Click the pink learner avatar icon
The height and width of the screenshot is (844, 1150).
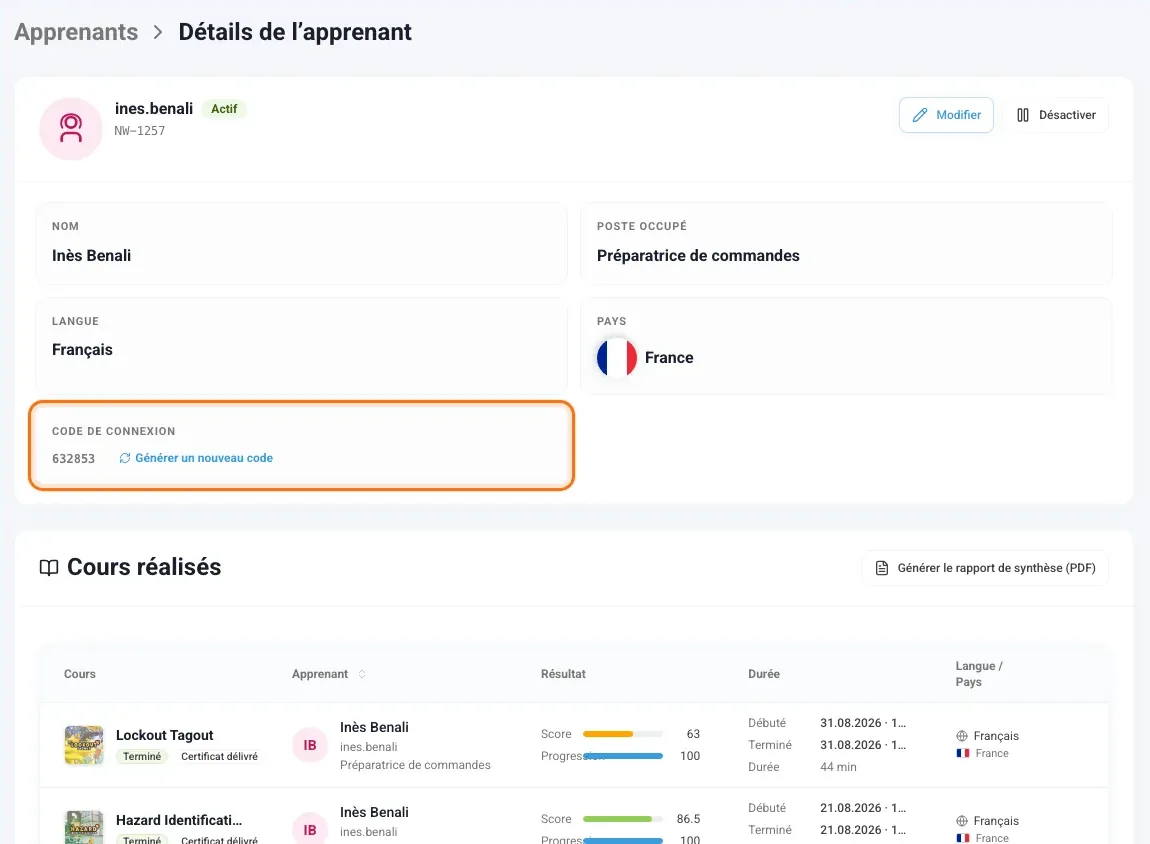[71, 128]
